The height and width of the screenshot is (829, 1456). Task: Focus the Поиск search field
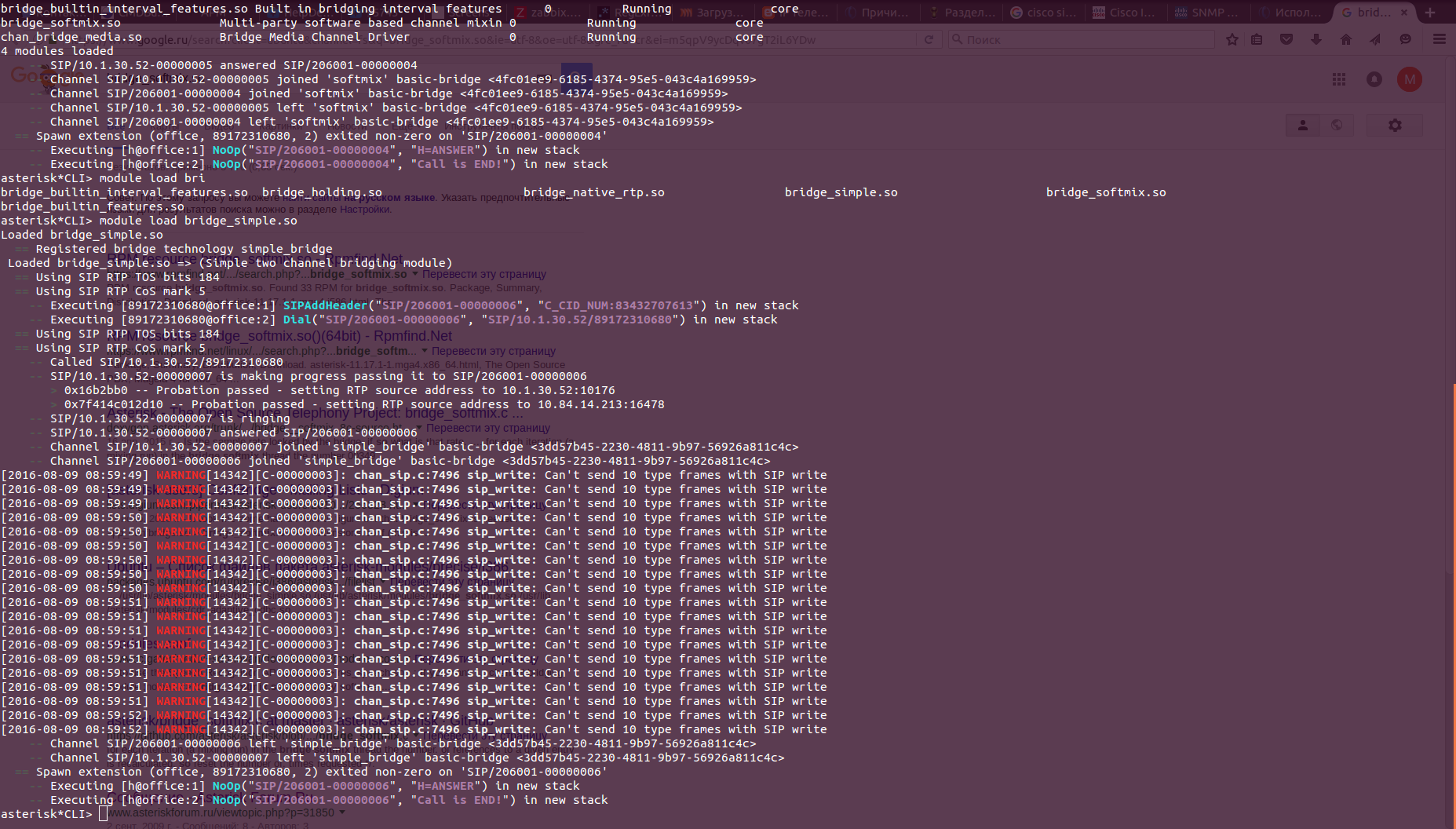coord(1081,39)
